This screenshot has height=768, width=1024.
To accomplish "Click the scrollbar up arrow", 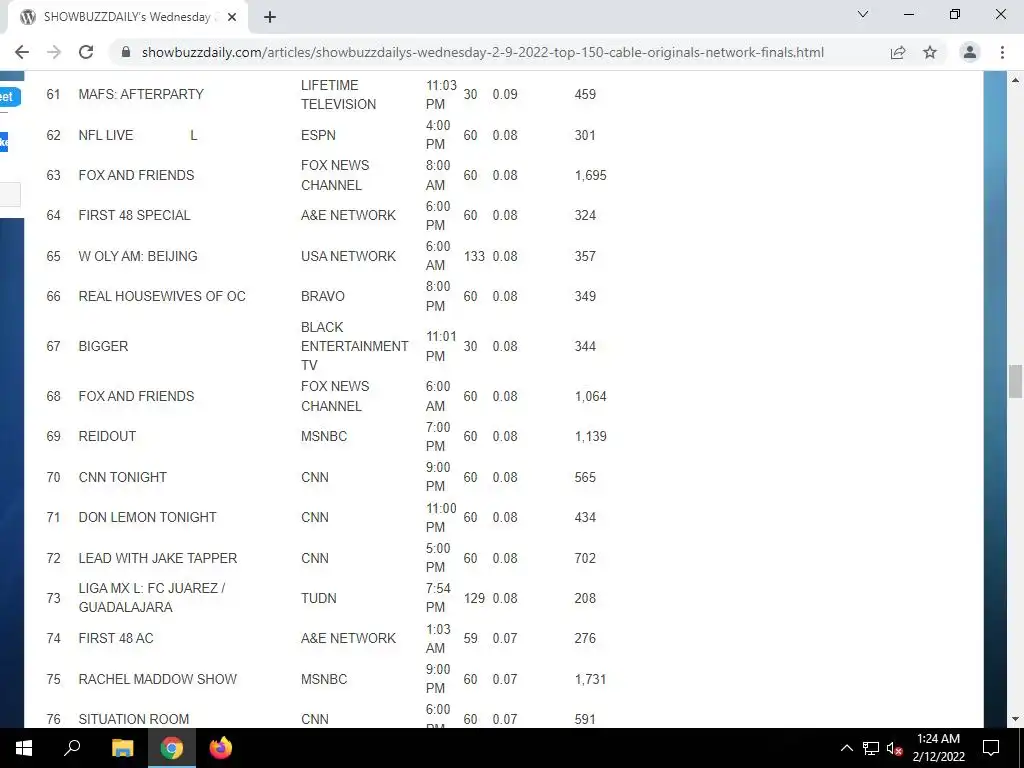I will point(1015,80).
